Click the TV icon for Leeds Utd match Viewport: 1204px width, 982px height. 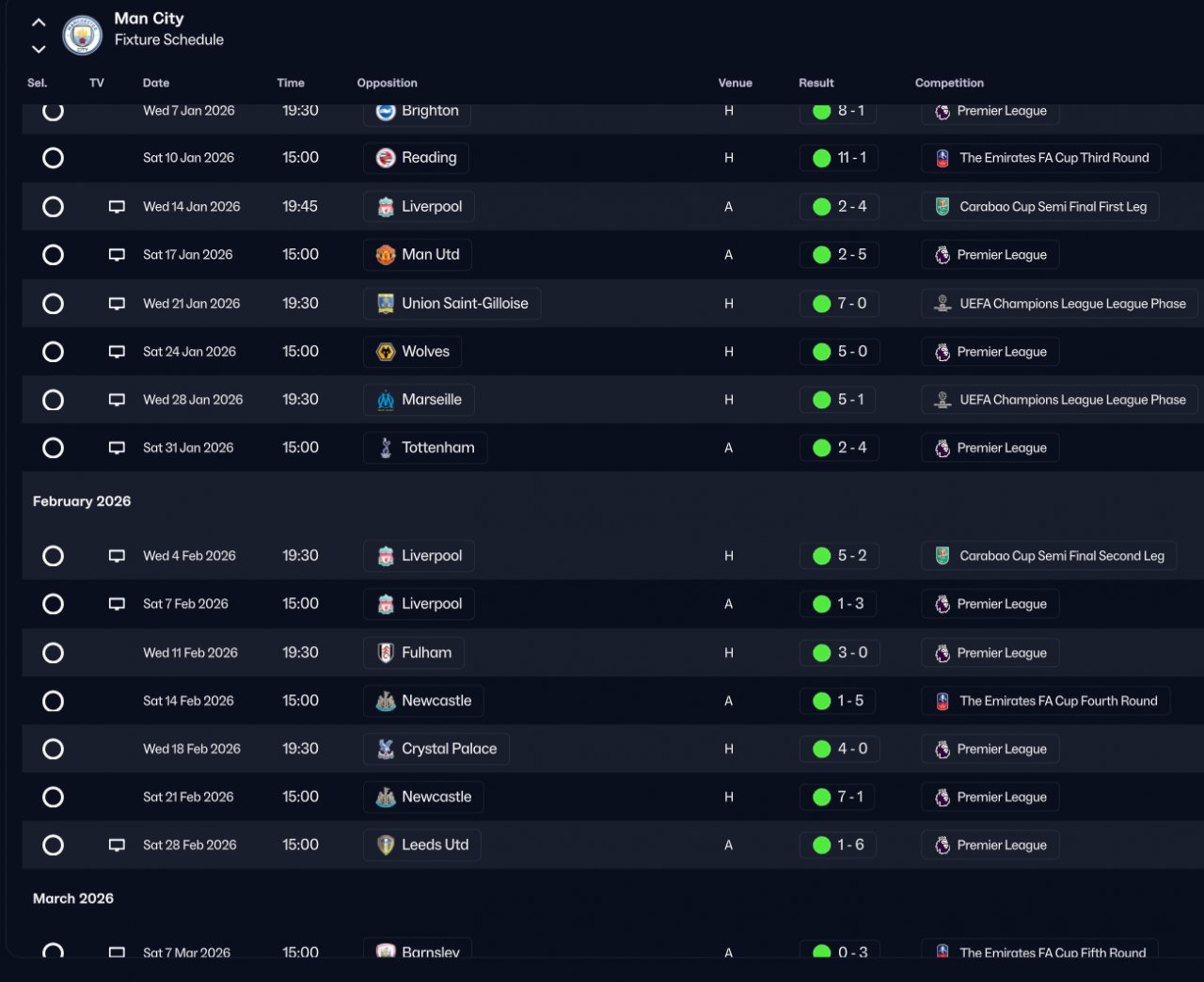[117, 845]
